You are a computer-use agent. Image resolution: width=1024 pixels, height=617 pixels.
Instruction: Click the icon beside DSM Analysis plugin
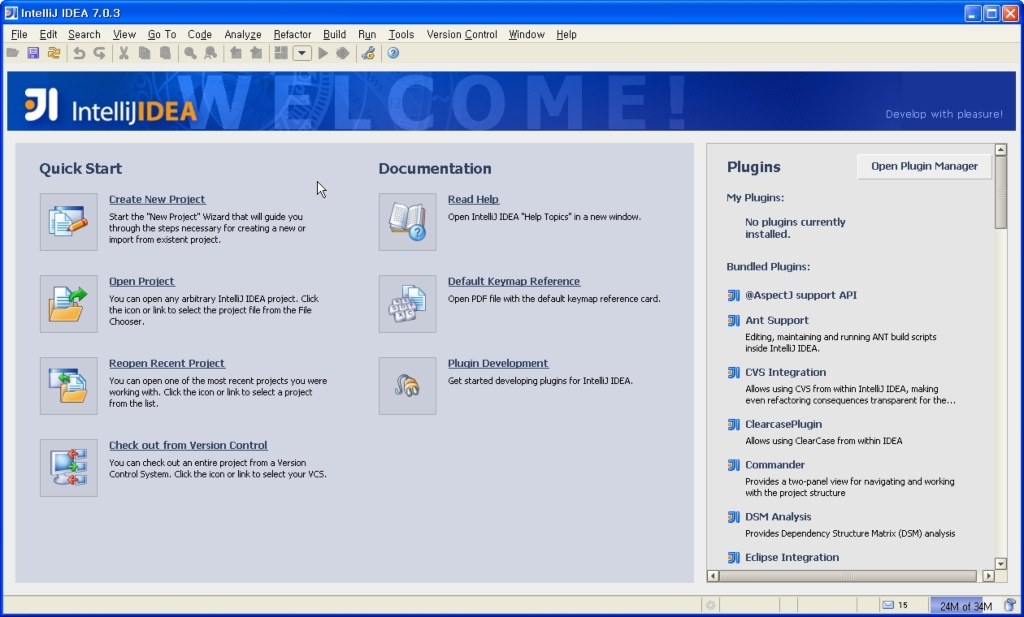[733, 517]
